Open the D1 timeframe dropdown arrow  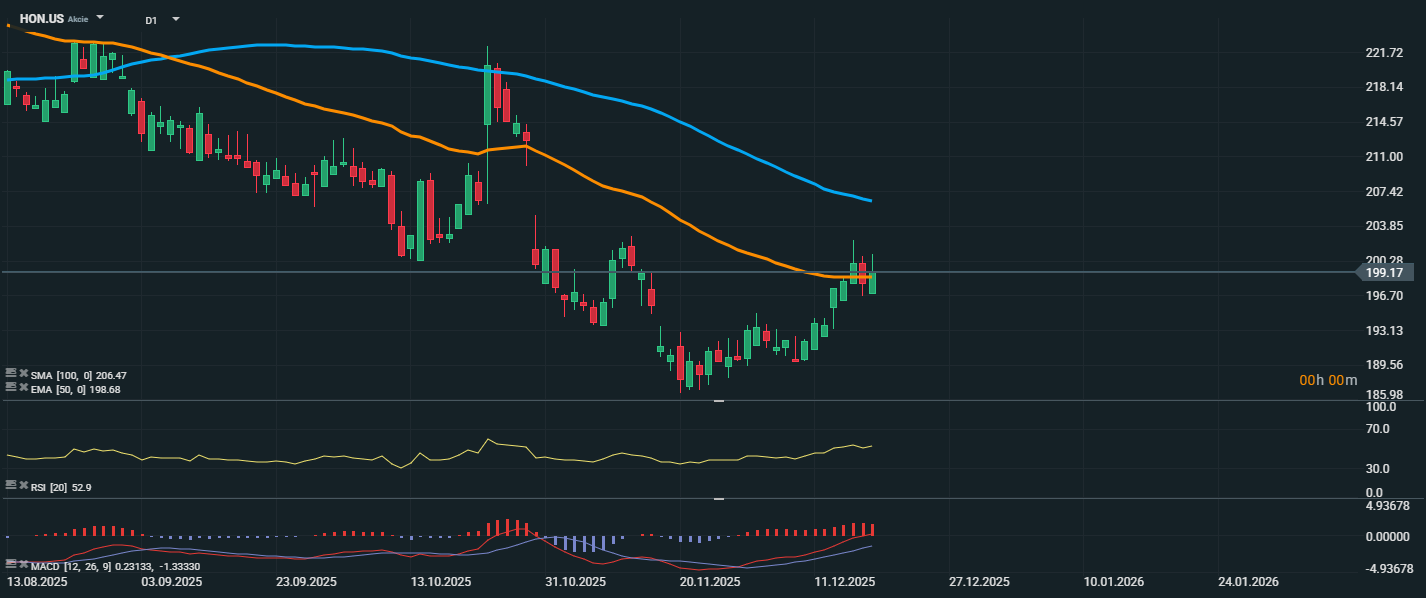[176, 18]
